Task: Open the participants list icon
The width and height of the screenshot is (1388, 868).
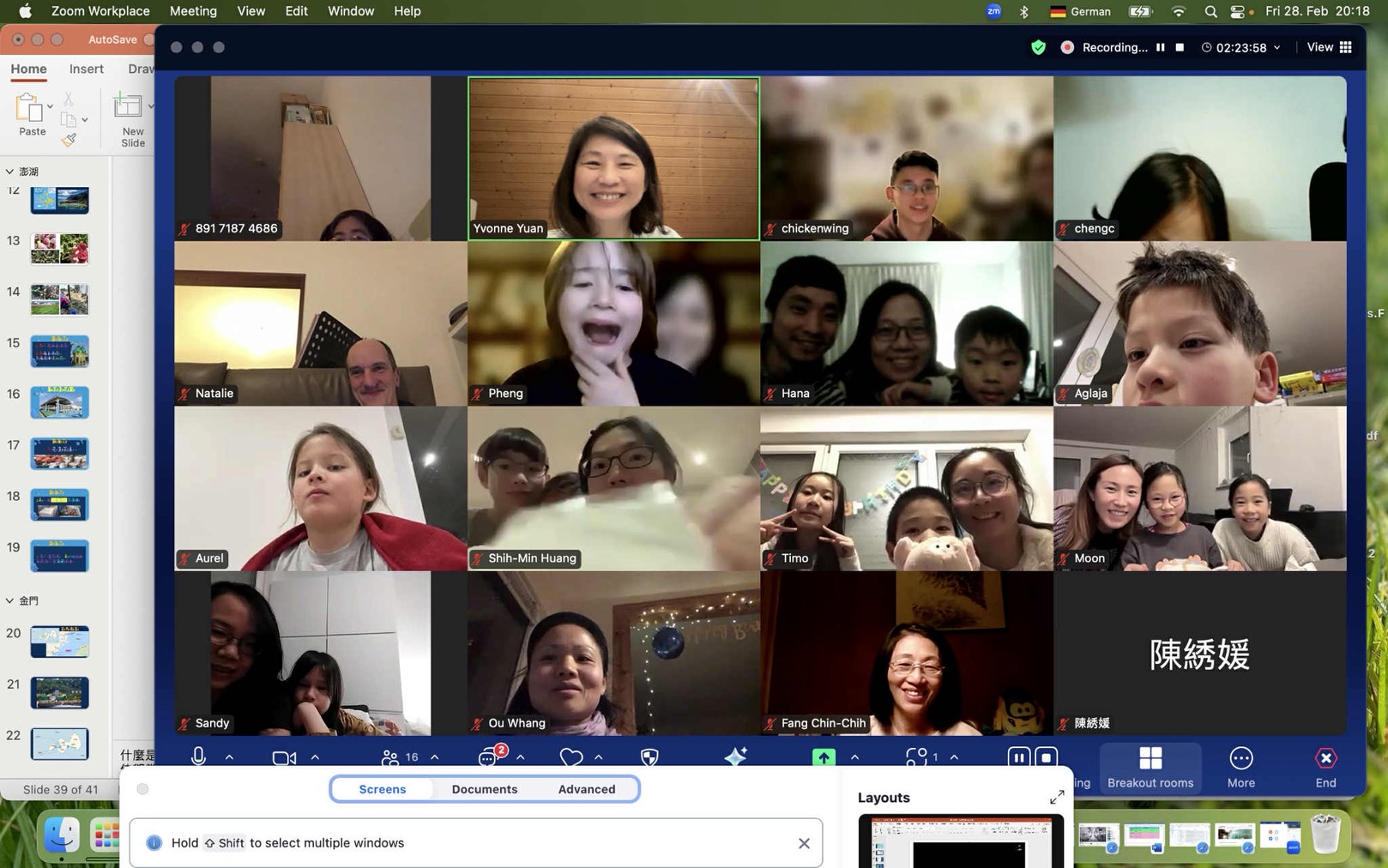Action: [x=390, y=757]
